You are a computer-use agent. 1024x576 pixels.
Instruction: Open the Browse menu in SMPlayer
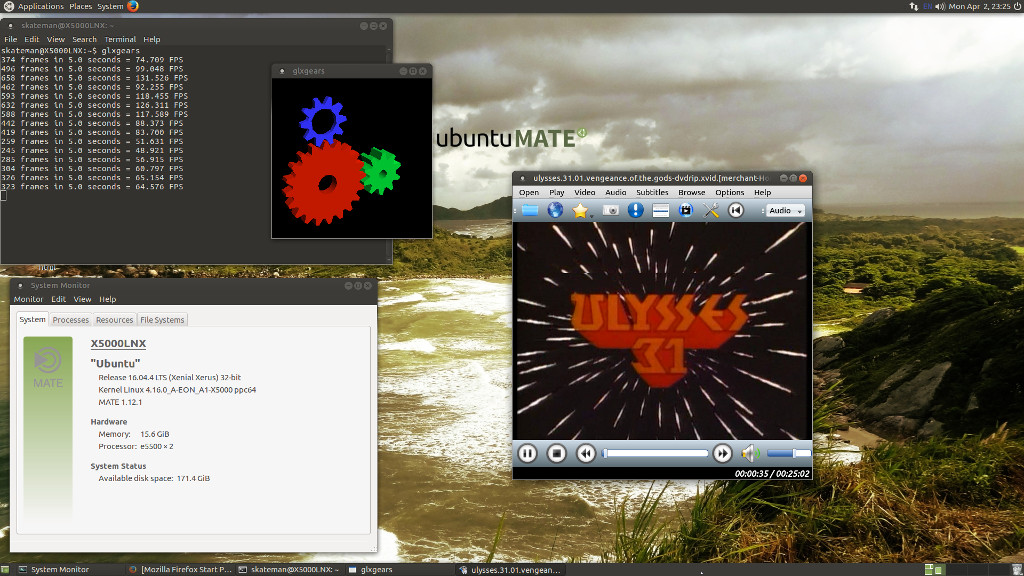click(692, 193)
